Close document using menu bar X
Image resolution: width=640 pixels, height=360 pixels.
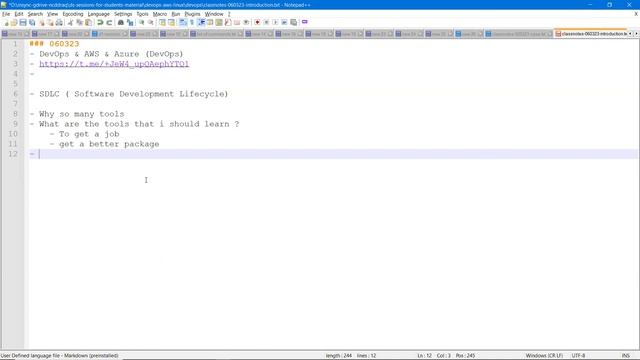pos(636,14)
